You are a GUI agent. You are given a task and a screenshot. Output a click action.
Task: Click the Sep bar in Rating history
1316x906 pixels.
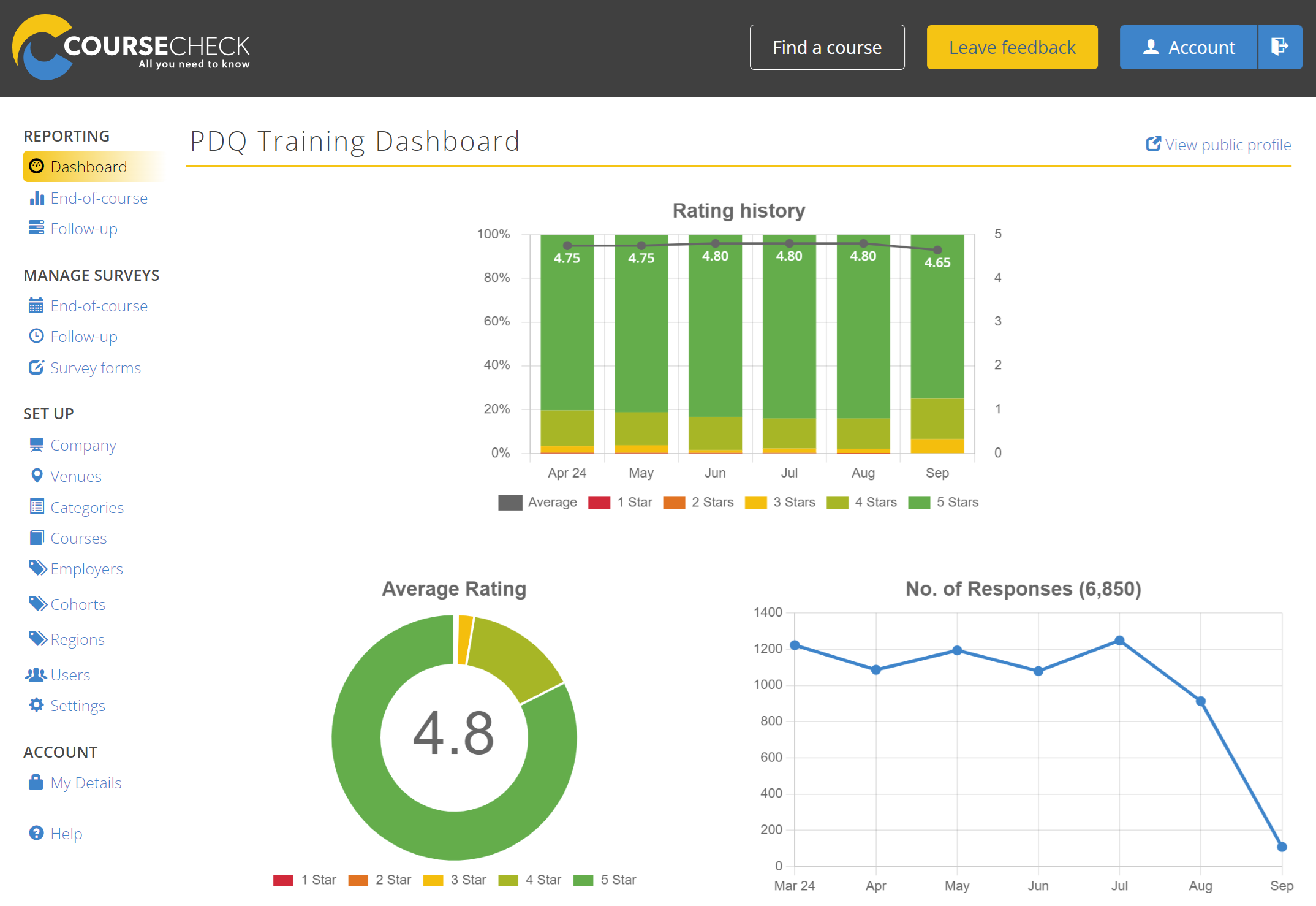(937, 344)
